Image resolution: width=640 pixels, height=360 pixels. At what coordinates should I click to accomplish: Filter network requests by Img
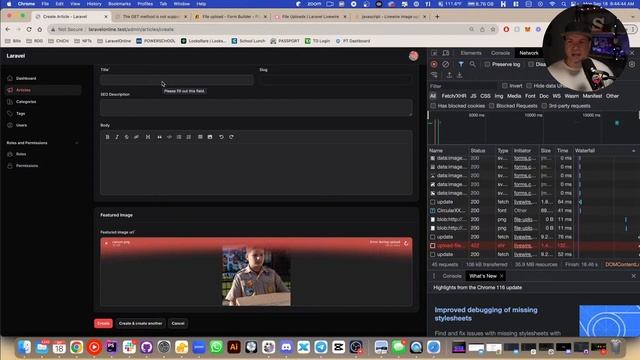[x=499, y=96]
